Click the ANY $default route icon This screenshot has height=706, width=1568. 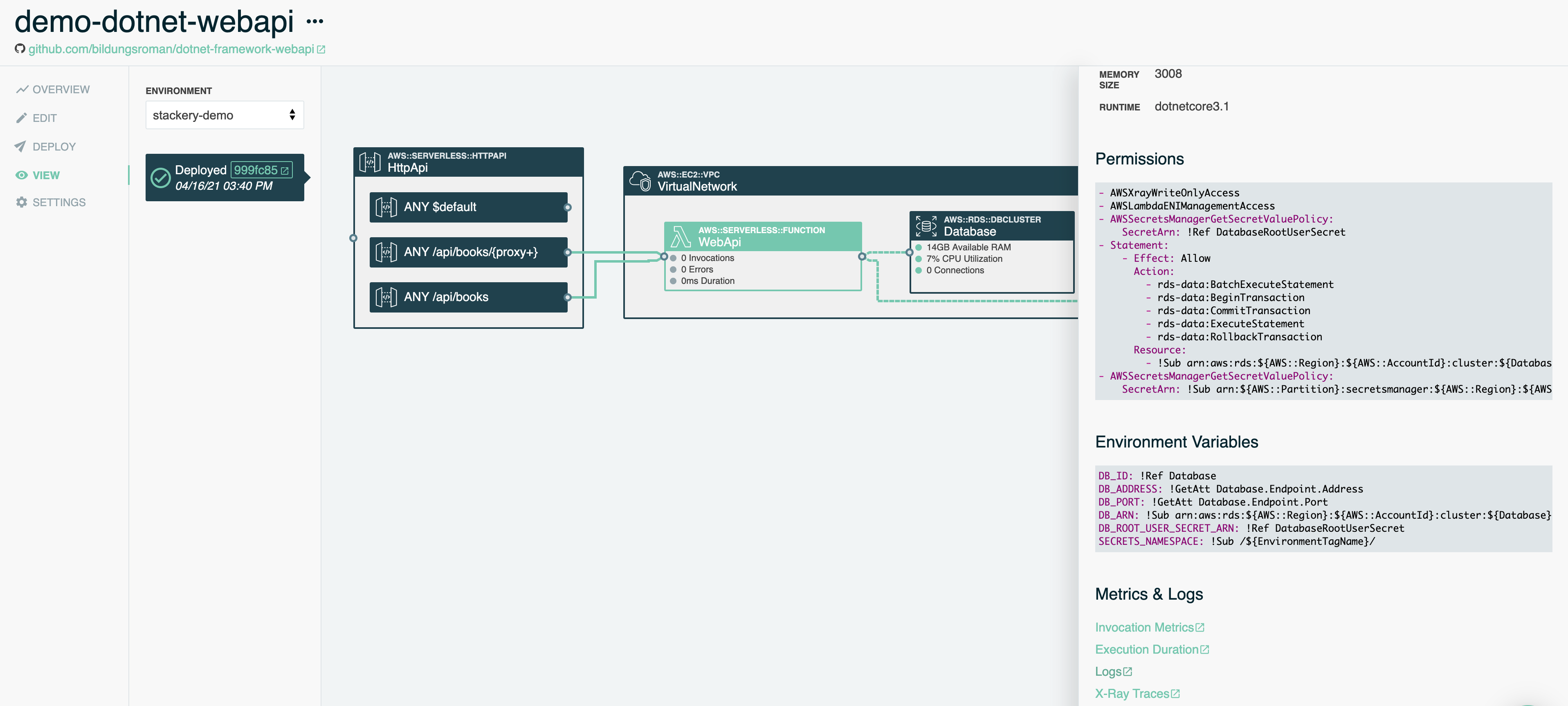pos(386,207)
